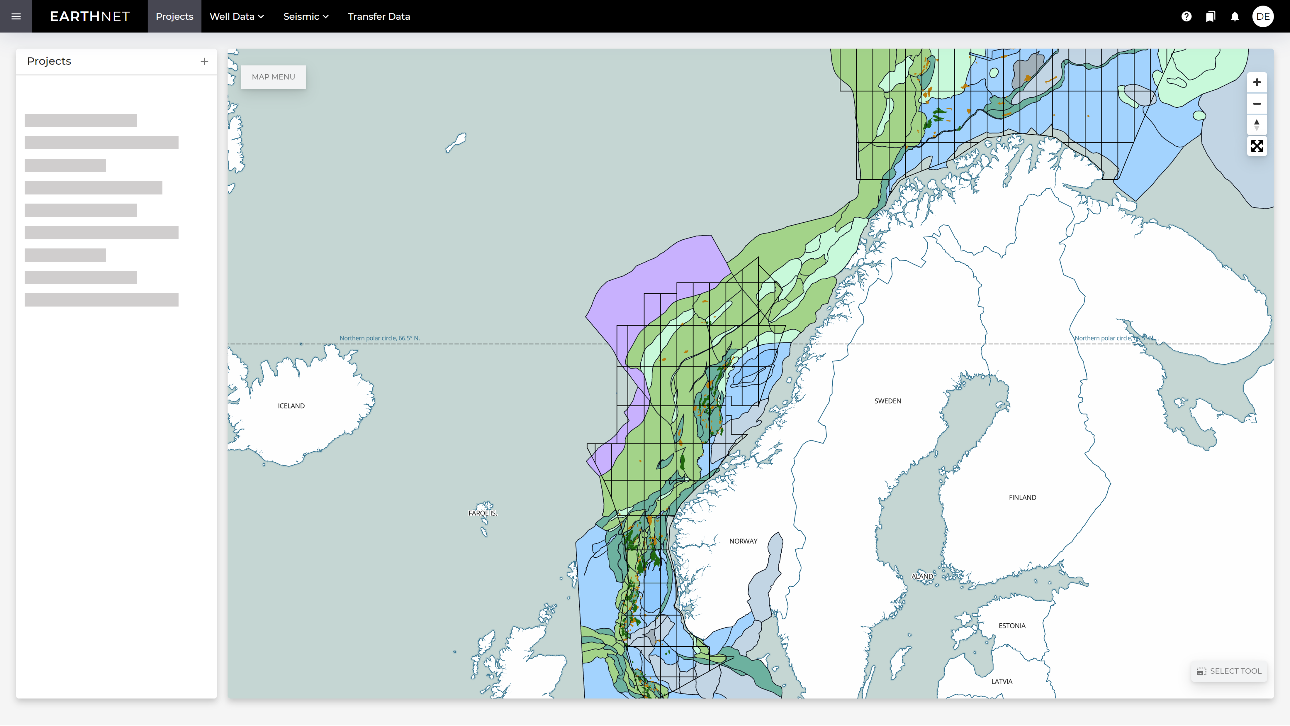Open the Transfer Data menu
Screen dimensions: 1290x726
(379, 16)
